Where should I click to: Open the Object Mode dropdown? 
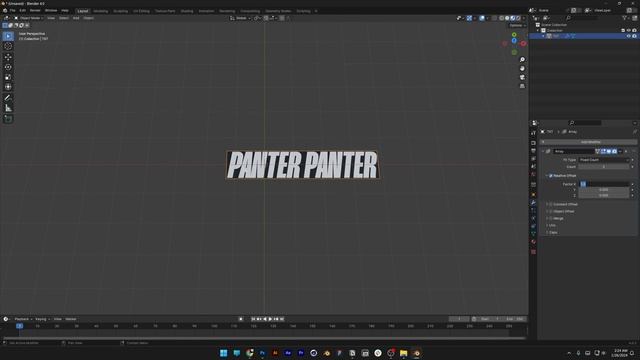(29, 18)
